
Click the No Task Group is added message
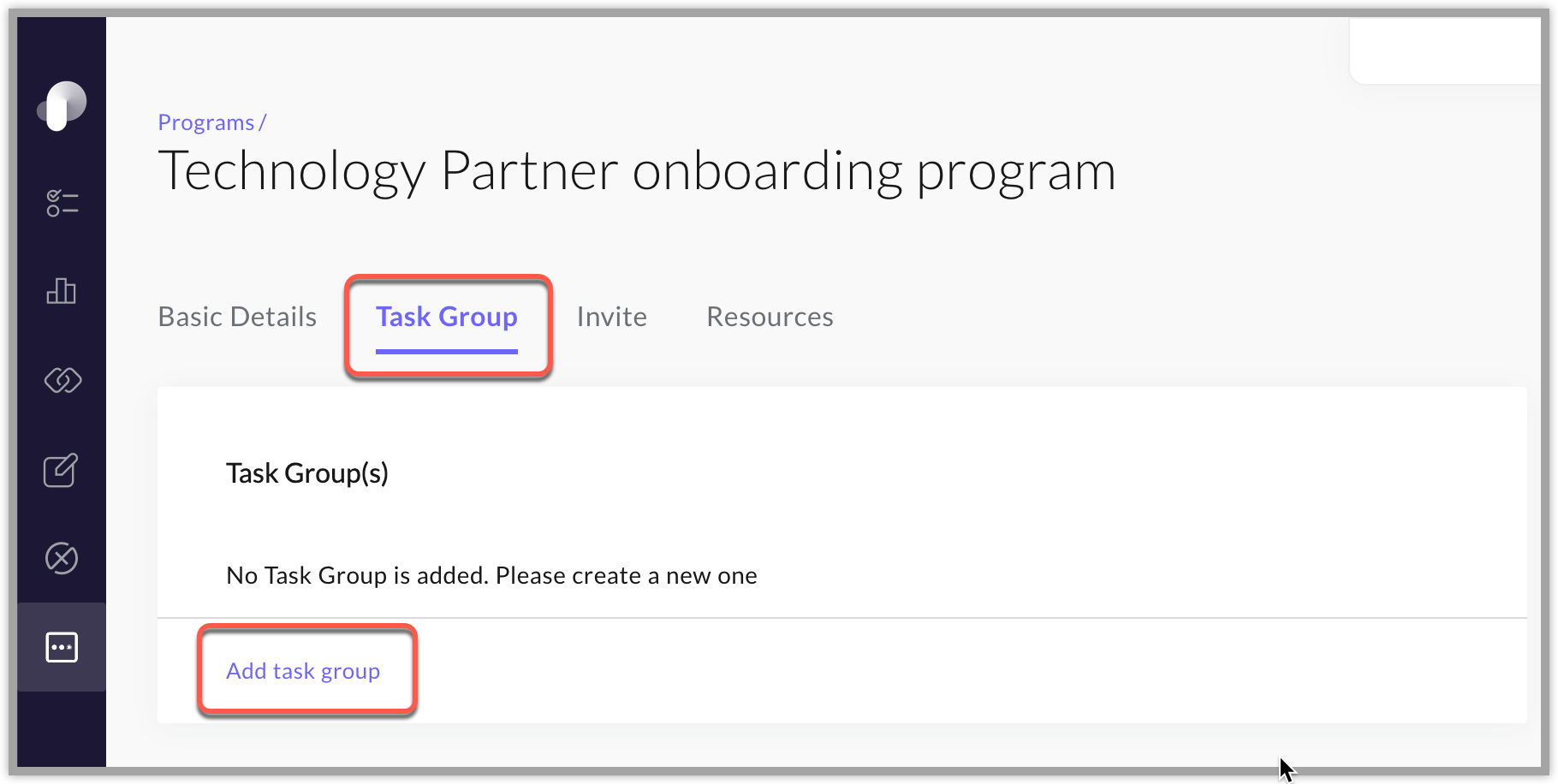coord(491,575)
